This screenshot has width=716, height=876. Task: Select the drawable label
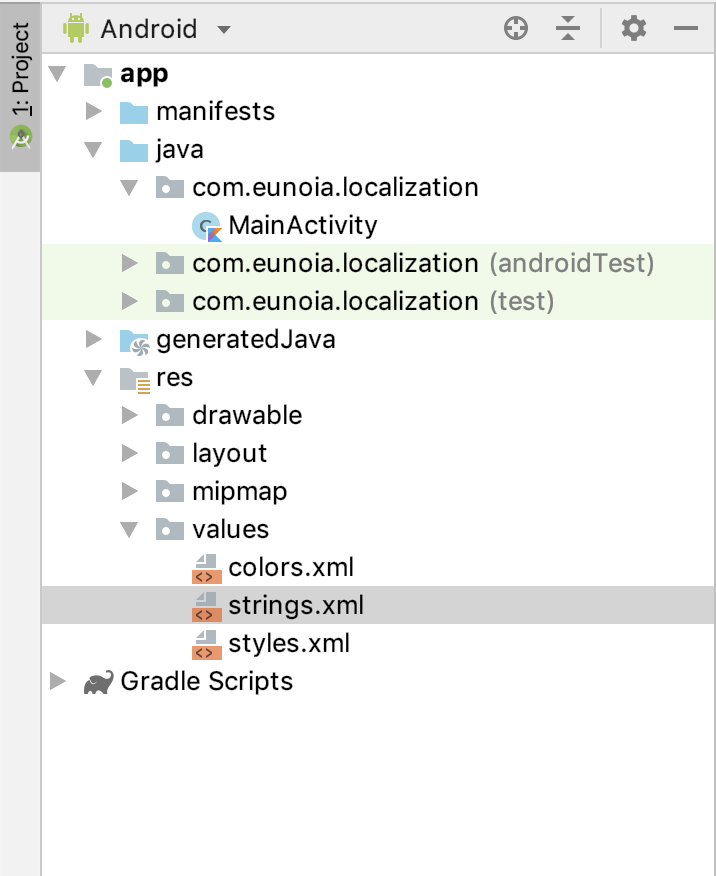coord(247,415)
